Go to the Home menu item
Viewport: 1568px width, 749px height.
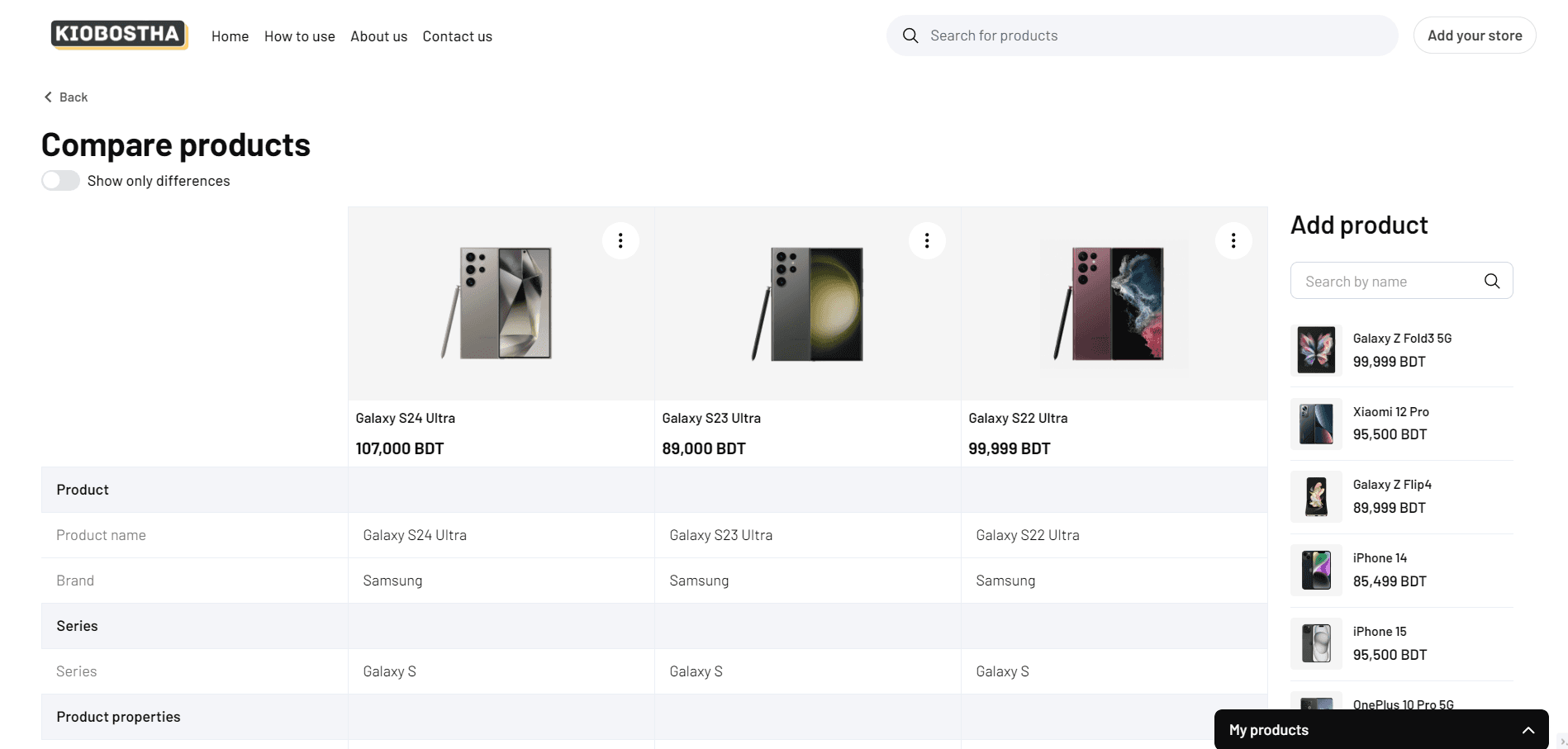point(230,36)
